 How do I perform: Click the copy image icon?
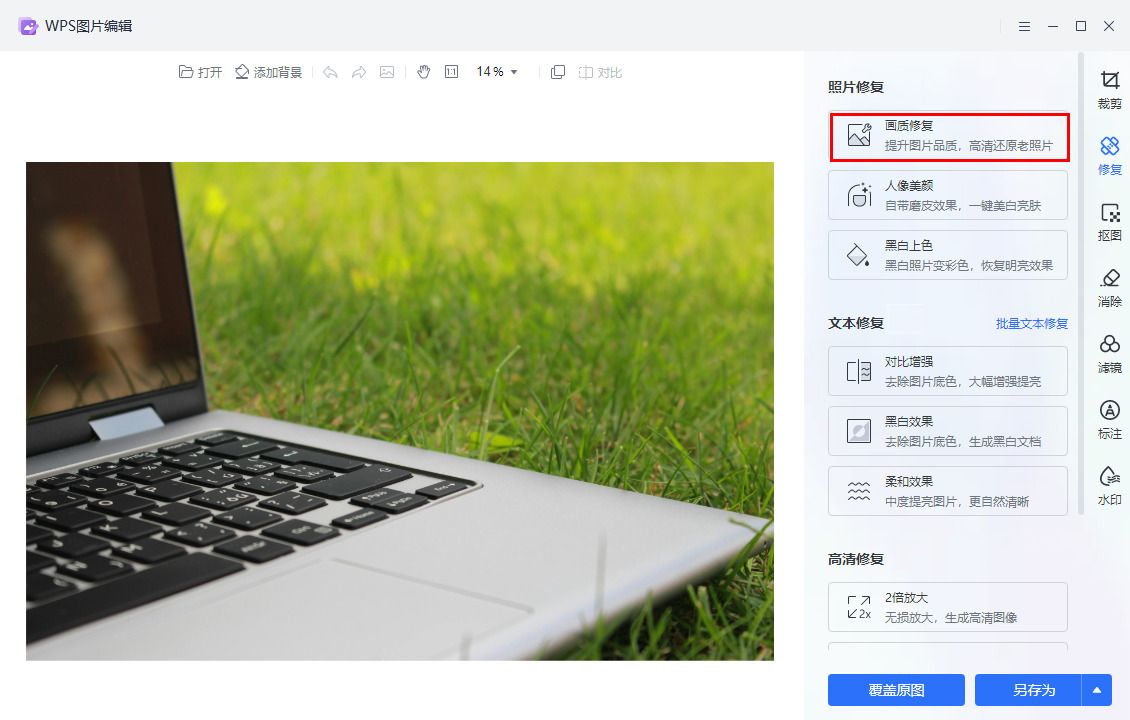[558, 72]
